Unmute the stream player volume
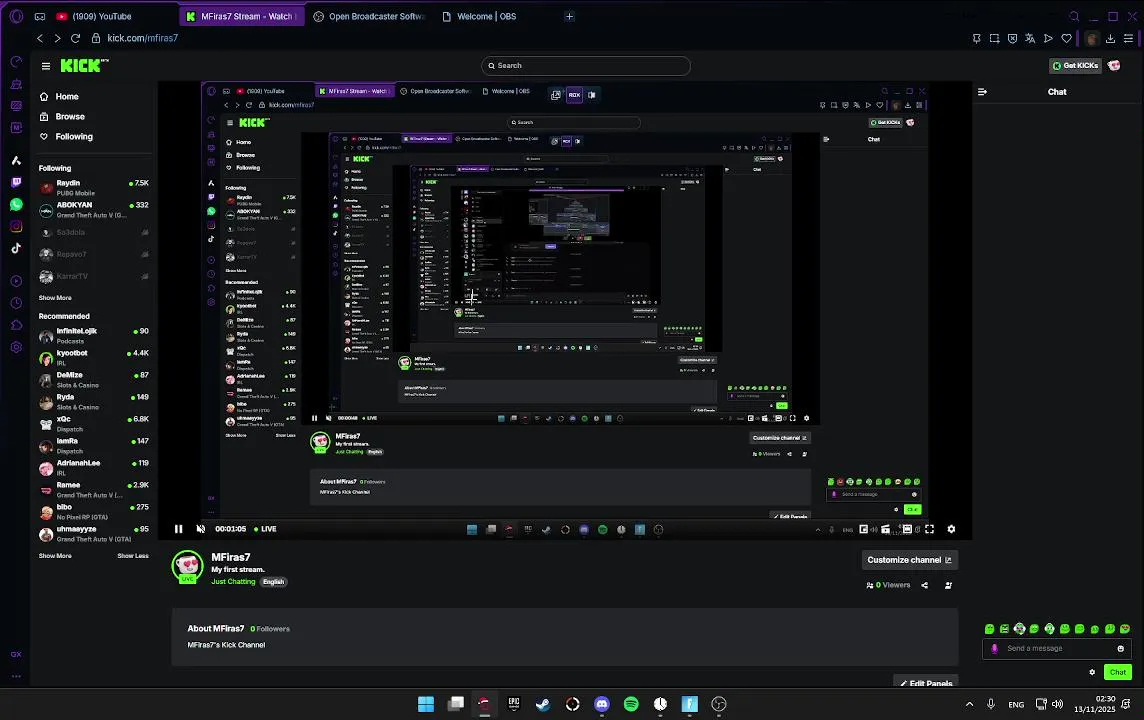The width and height of the screenshot is (1144, 720). coord(201,529)
